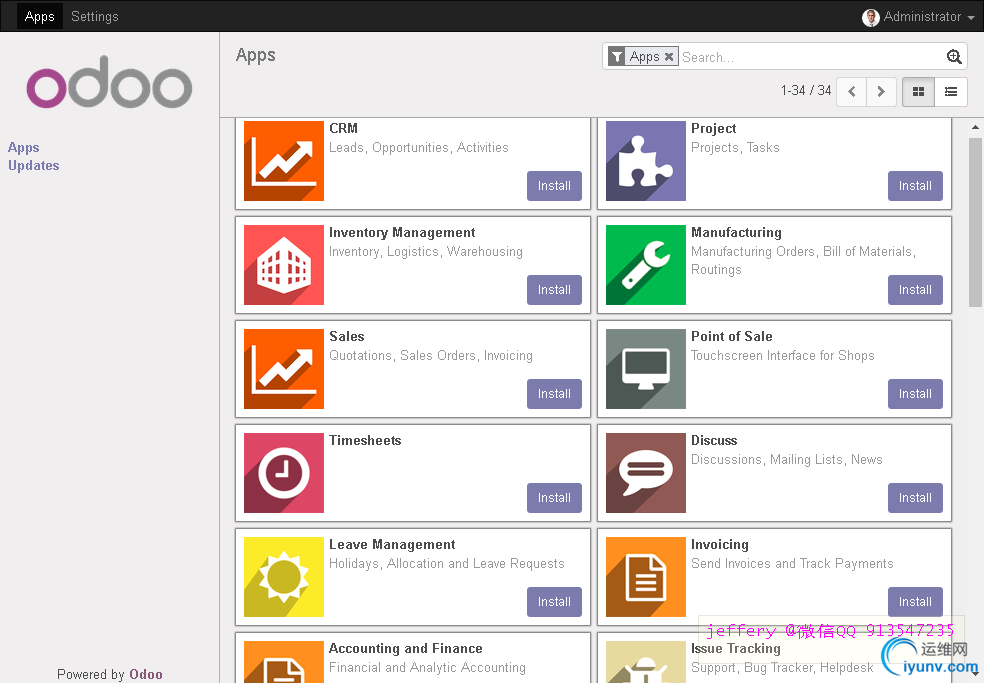Viewport: 984px width, 683px height.
Task: Remove the Apps filter tag
Action: tap(669, 56)
